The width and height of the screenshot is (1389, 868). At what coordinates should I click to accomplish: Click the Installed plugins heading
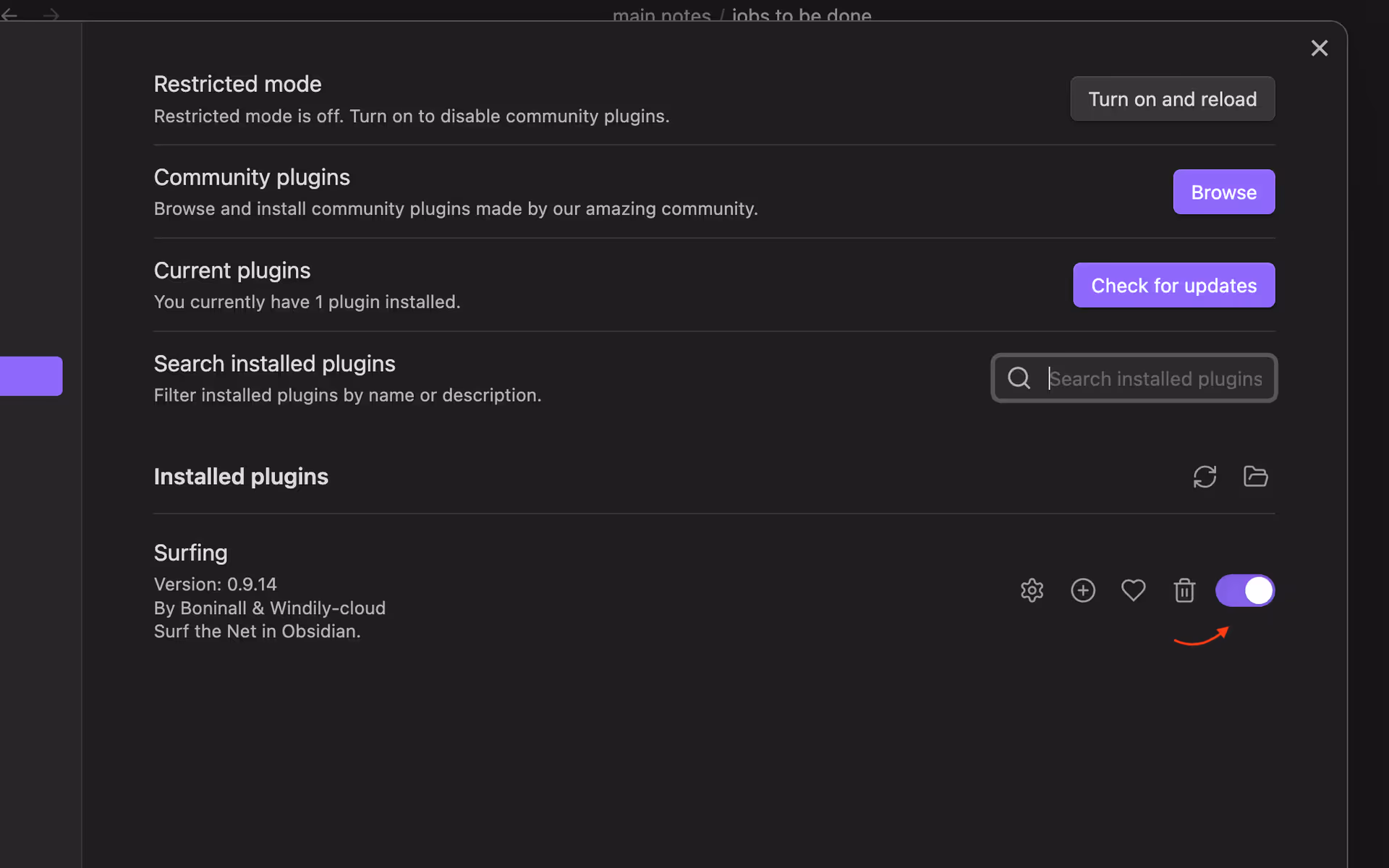241,477
